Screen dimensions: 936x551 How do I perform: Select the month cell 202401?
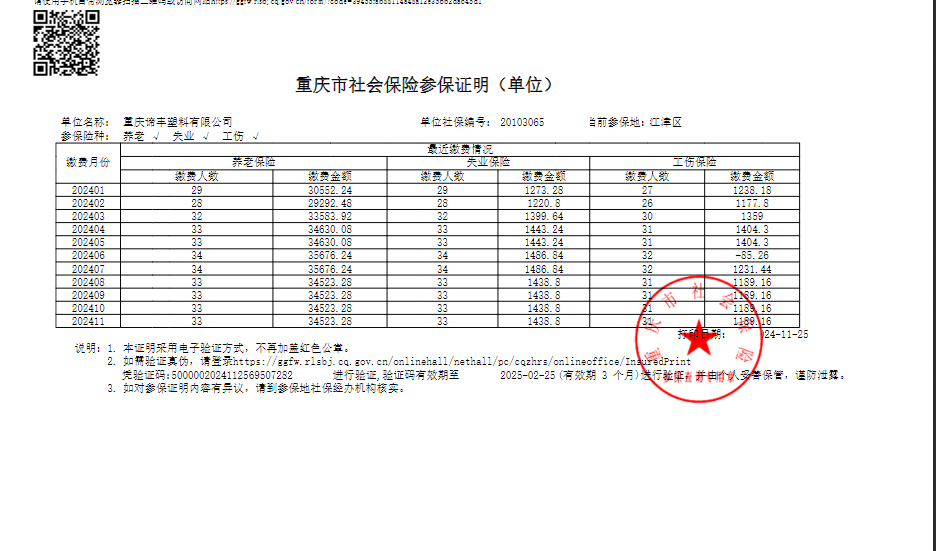point(88,190)
